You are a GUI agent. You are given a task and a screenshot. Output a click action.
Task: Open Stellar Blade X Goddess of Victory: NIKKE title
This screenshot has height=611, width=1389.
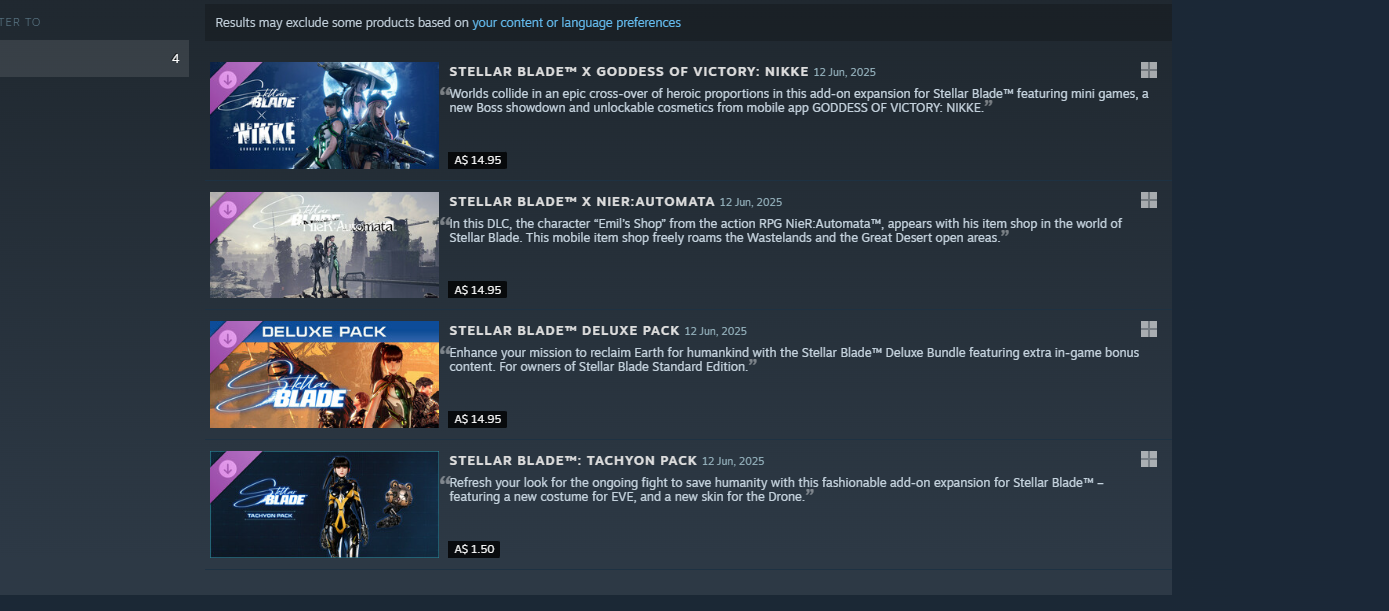628,72
